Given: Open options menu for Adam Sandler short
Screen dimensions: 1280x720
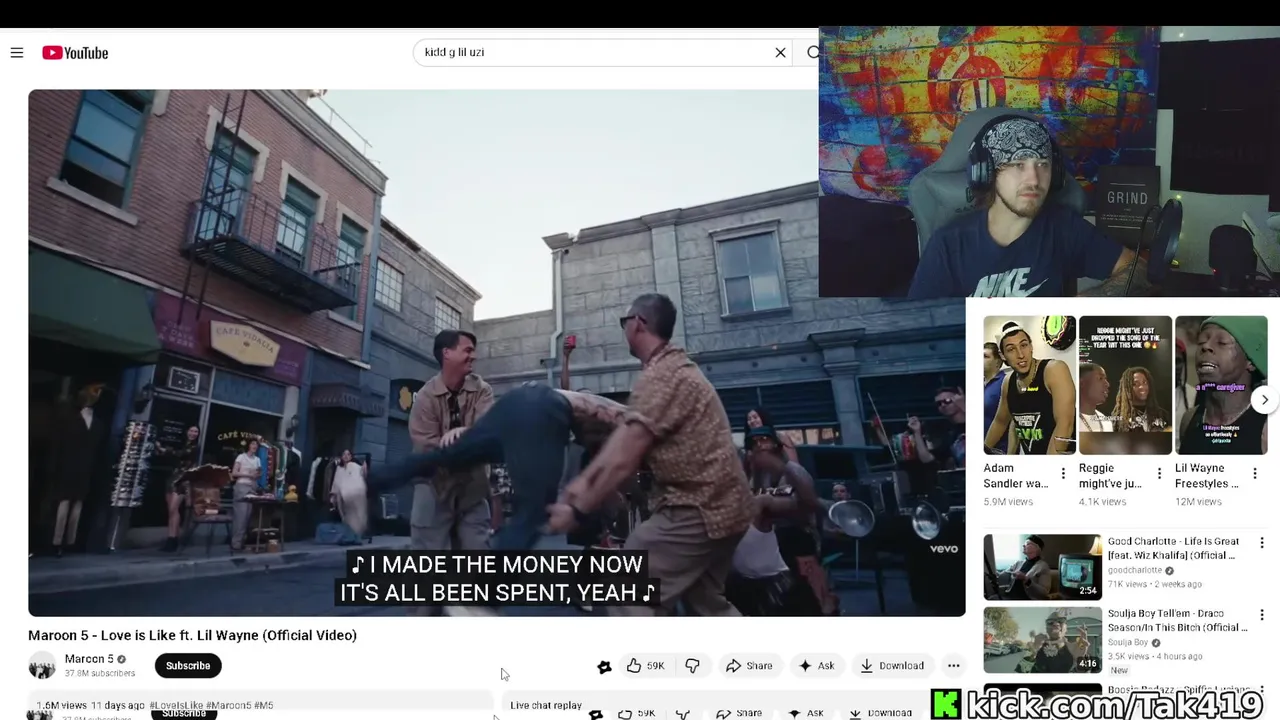Looking at the screenshot, I should click(1063, 474).
